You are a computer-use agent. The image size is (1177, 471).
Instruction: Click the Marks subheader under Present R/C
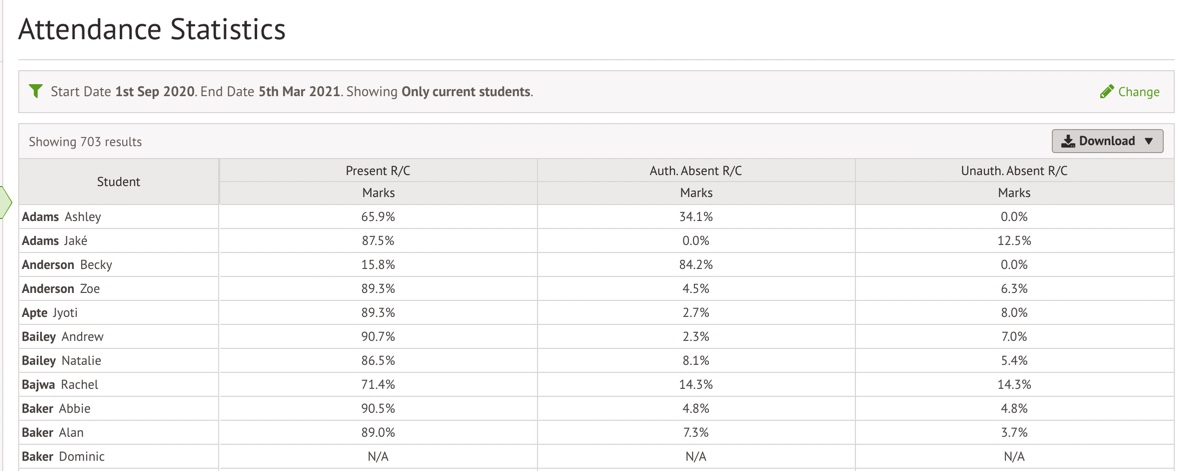(x=378, y=193)
